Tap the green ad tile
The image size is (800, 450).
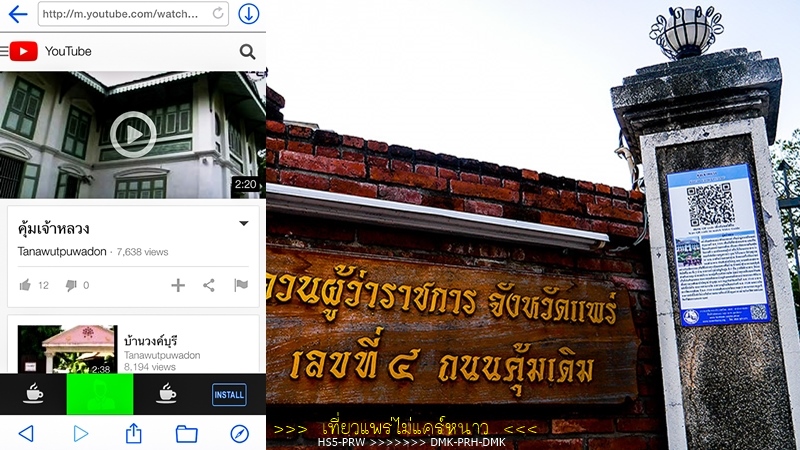coord(100,394)
